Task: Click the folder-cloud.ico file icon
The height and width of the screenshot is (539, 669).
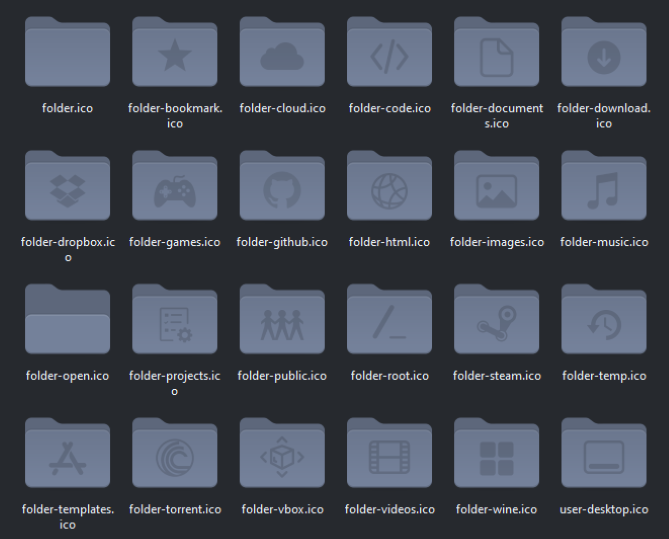Action: (x=282, y=55)
